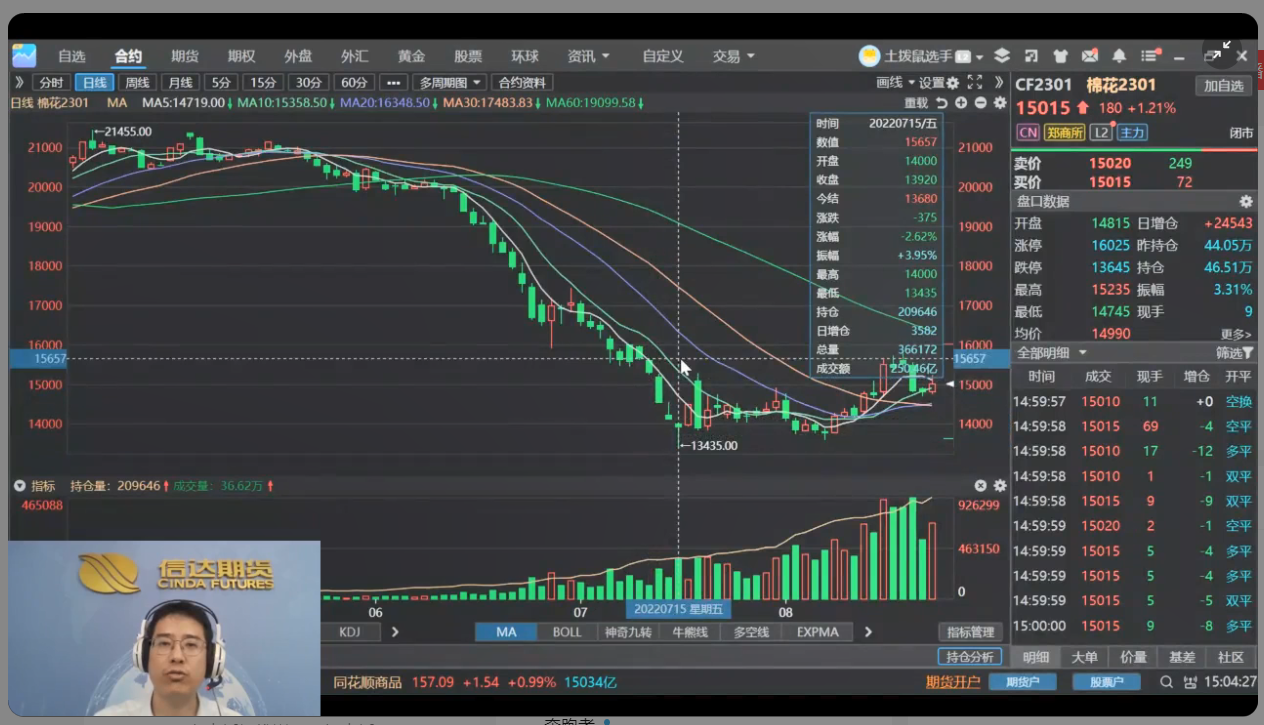Click the 持仓分析 button
Screen dimensions: 1264x725
(x=970, y=657)
